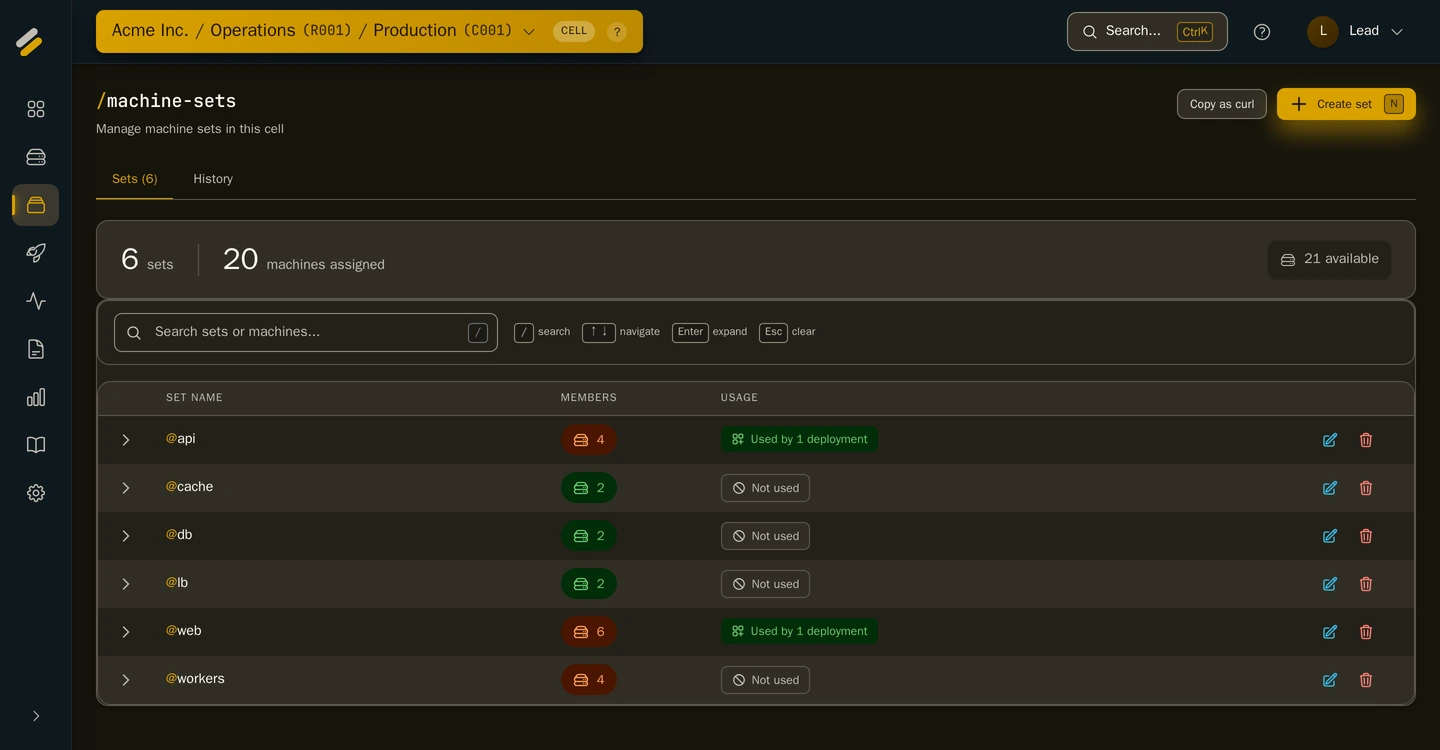Open the dashboard grid icon in the sidebar
The height and width of the screenshot is (750, 1440).
tap(36, 109)
